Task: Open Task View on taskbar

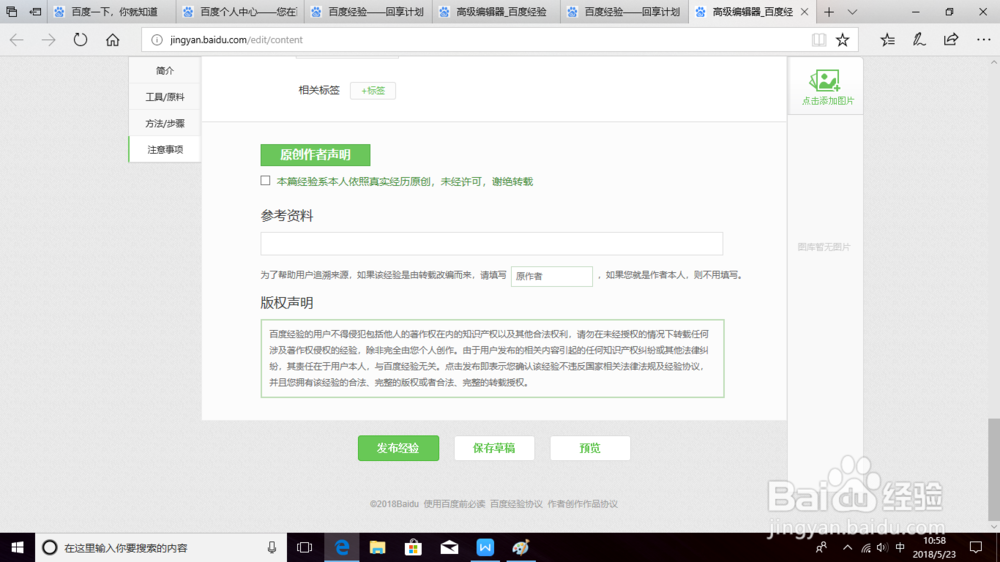Action: 305,547
